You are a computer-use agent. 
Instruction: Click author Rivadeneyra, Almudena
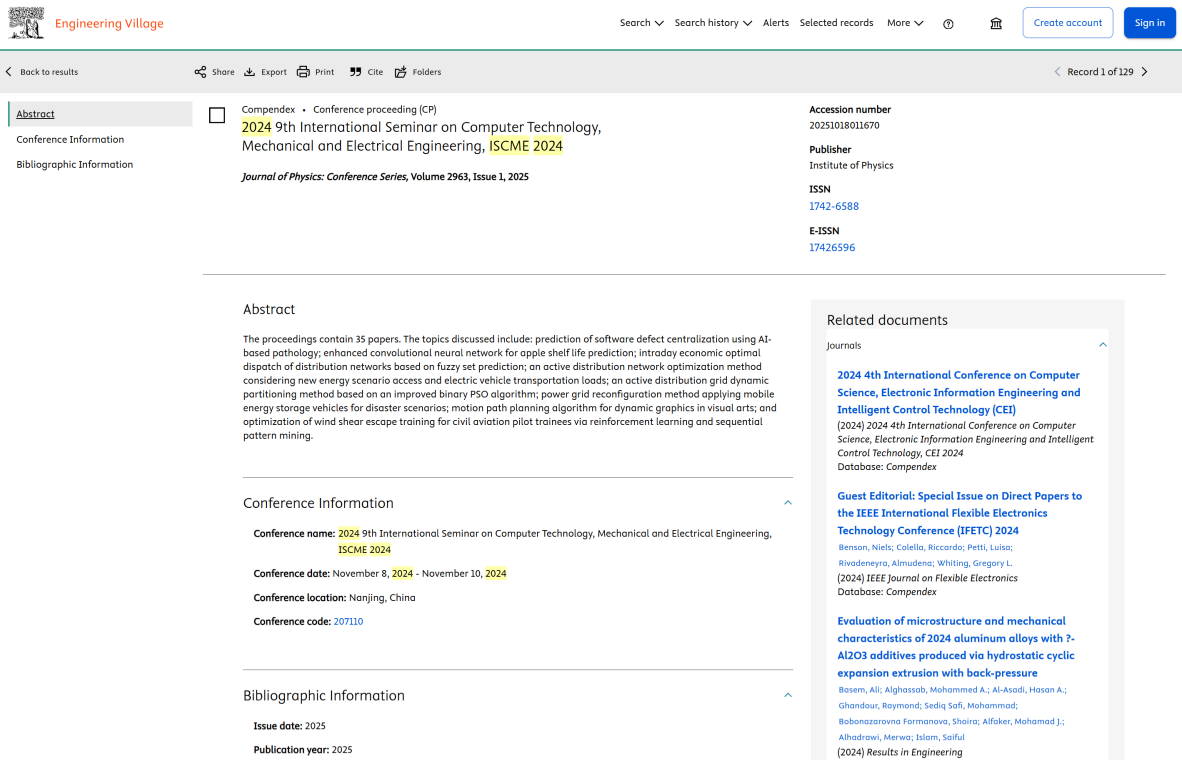[885, 563]
